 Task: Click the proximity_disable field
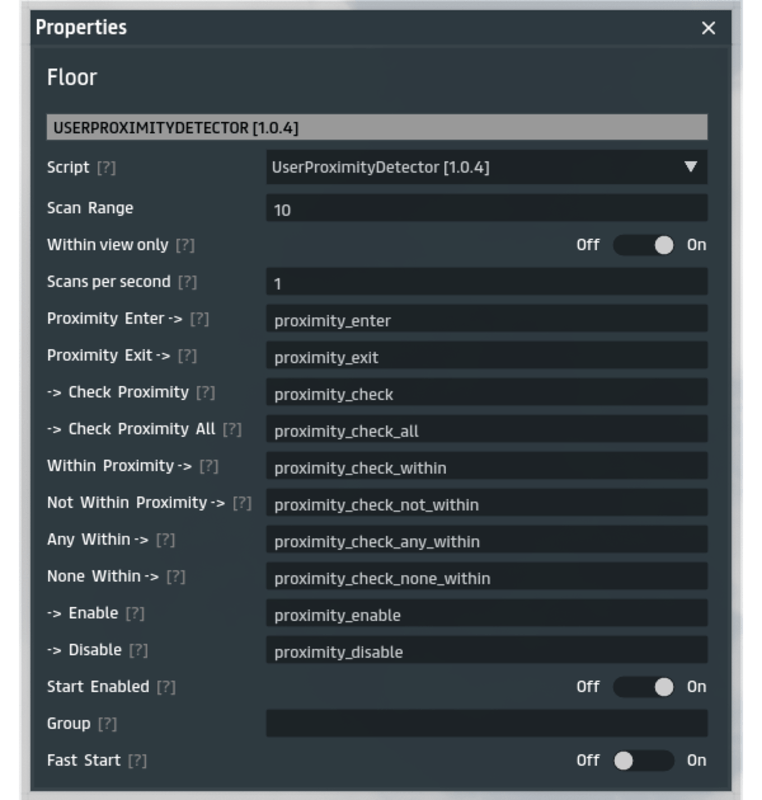pos(486,651)
